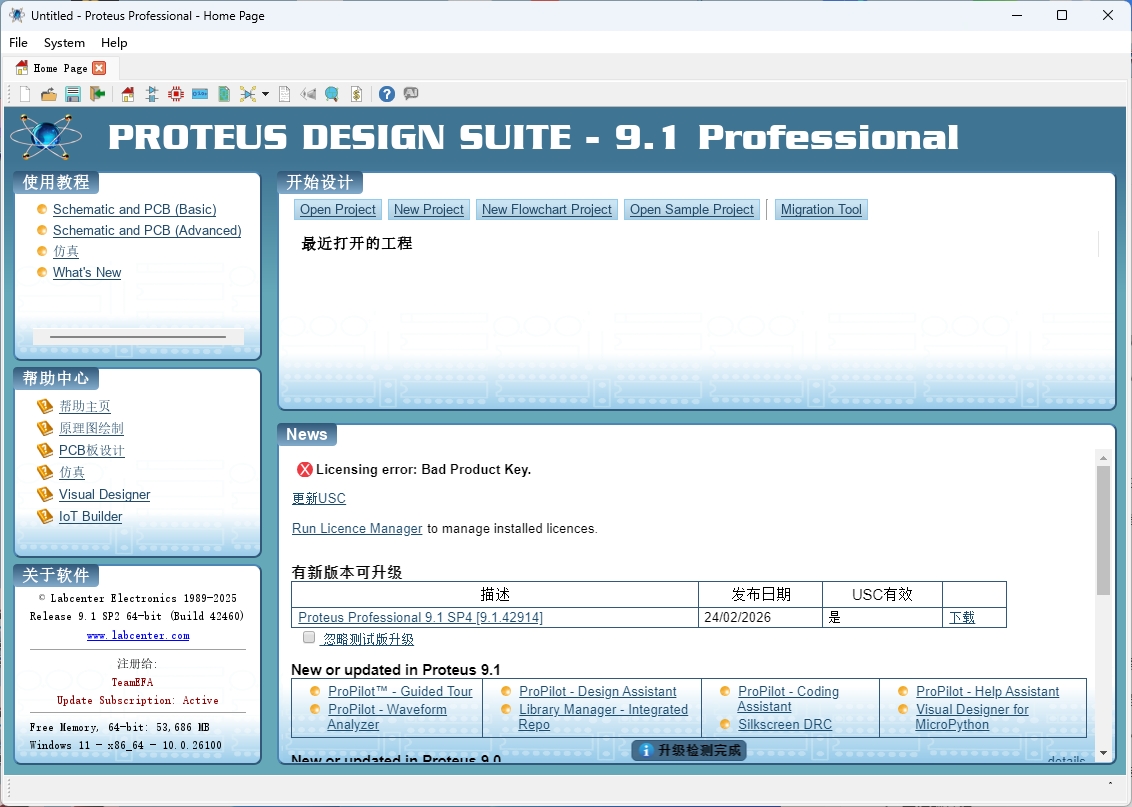The width and height of the screenshot is (1132, 807).
Task: Click the Open Project folder icon
Action: click(48, 93)
